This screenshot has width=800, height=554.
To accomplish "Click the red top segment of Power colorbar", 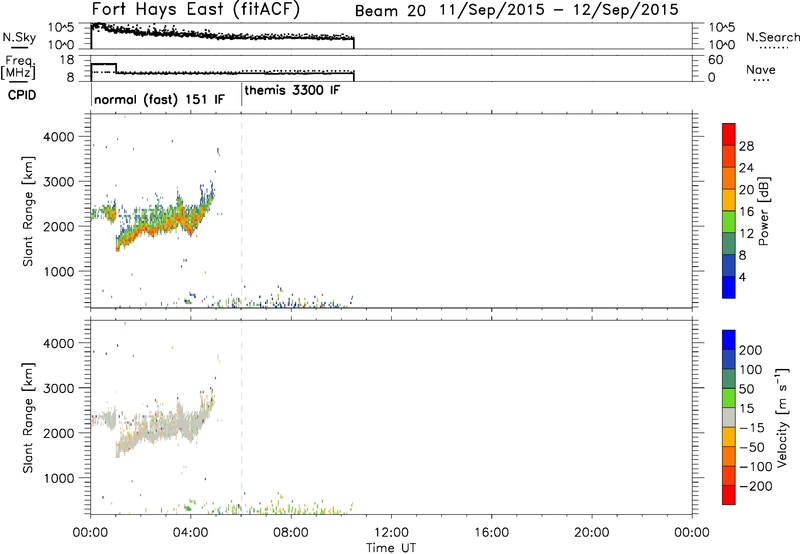I will (729, 135).
